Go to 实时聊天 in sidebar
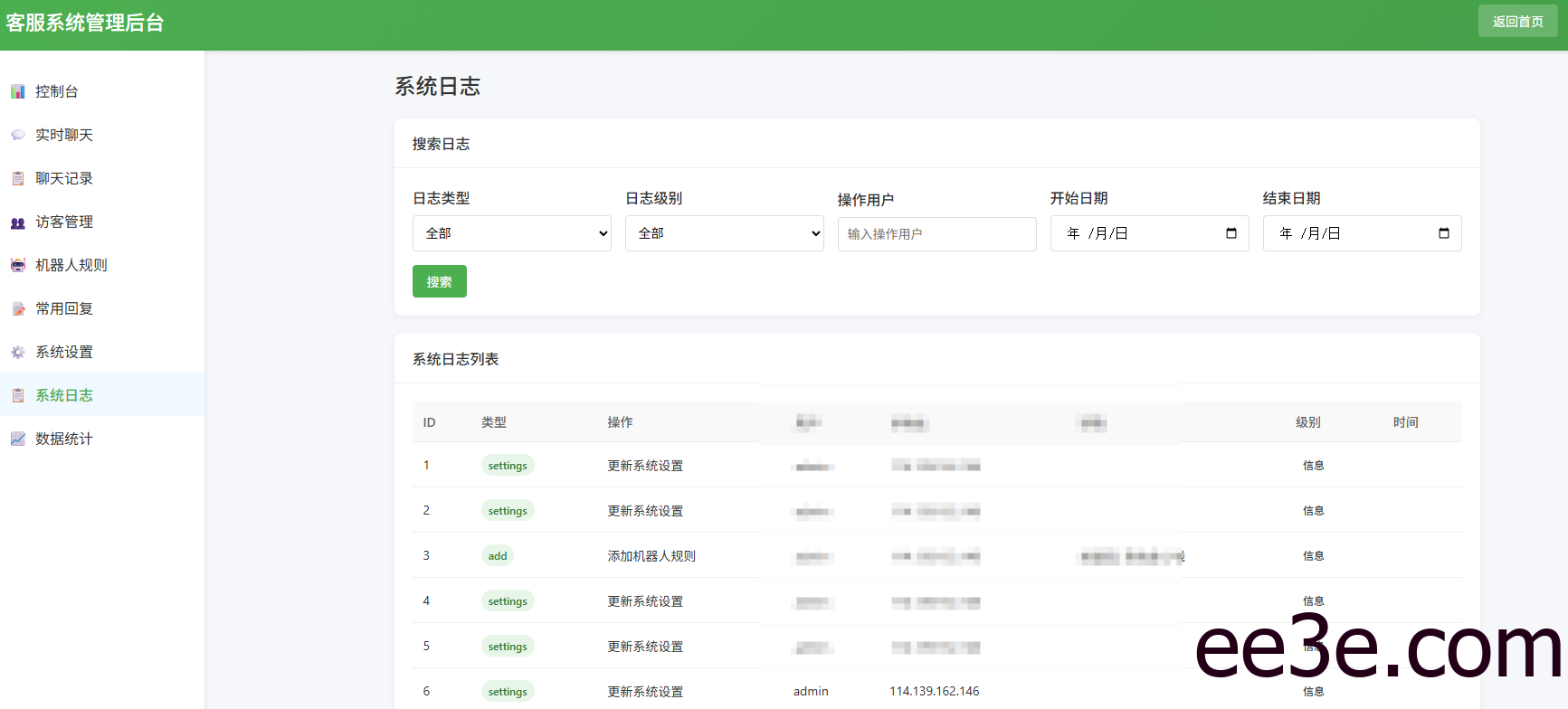The width and height of the screenshot is (1568, 709). tap(64, 135)
